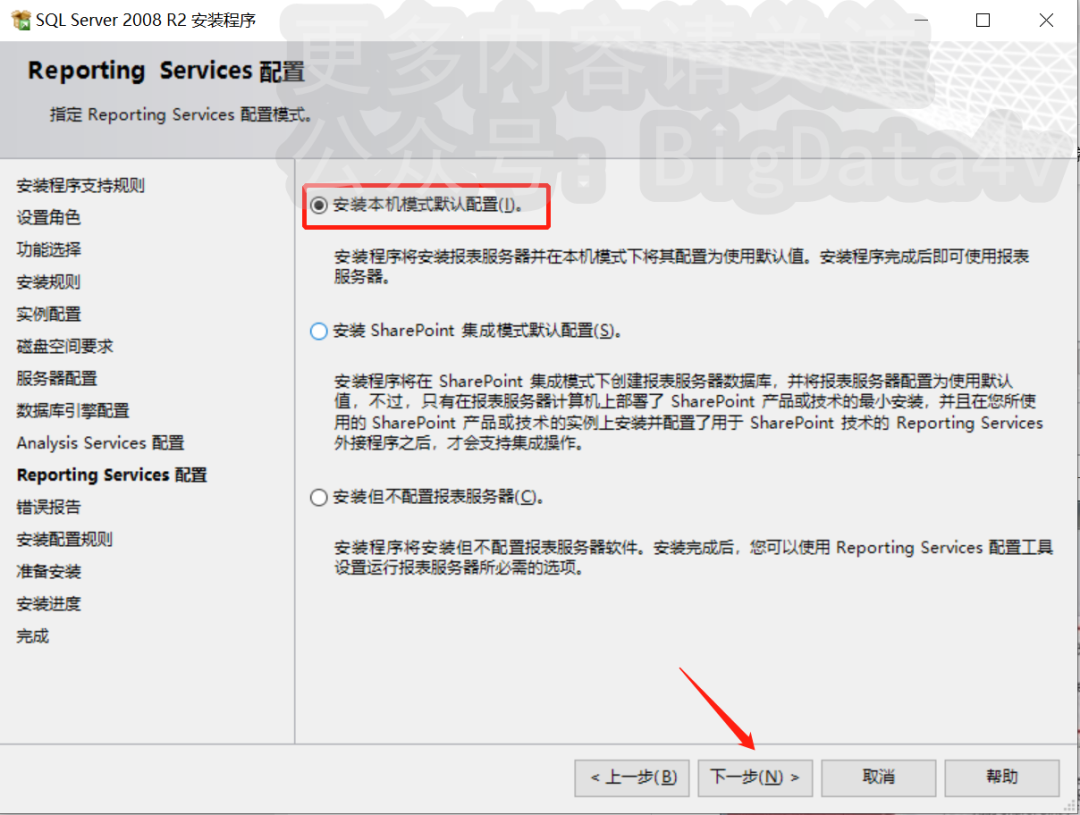1080x815 pixels.
Task: Select the 错误报告 step in sidebar
Action: point(48,508)
